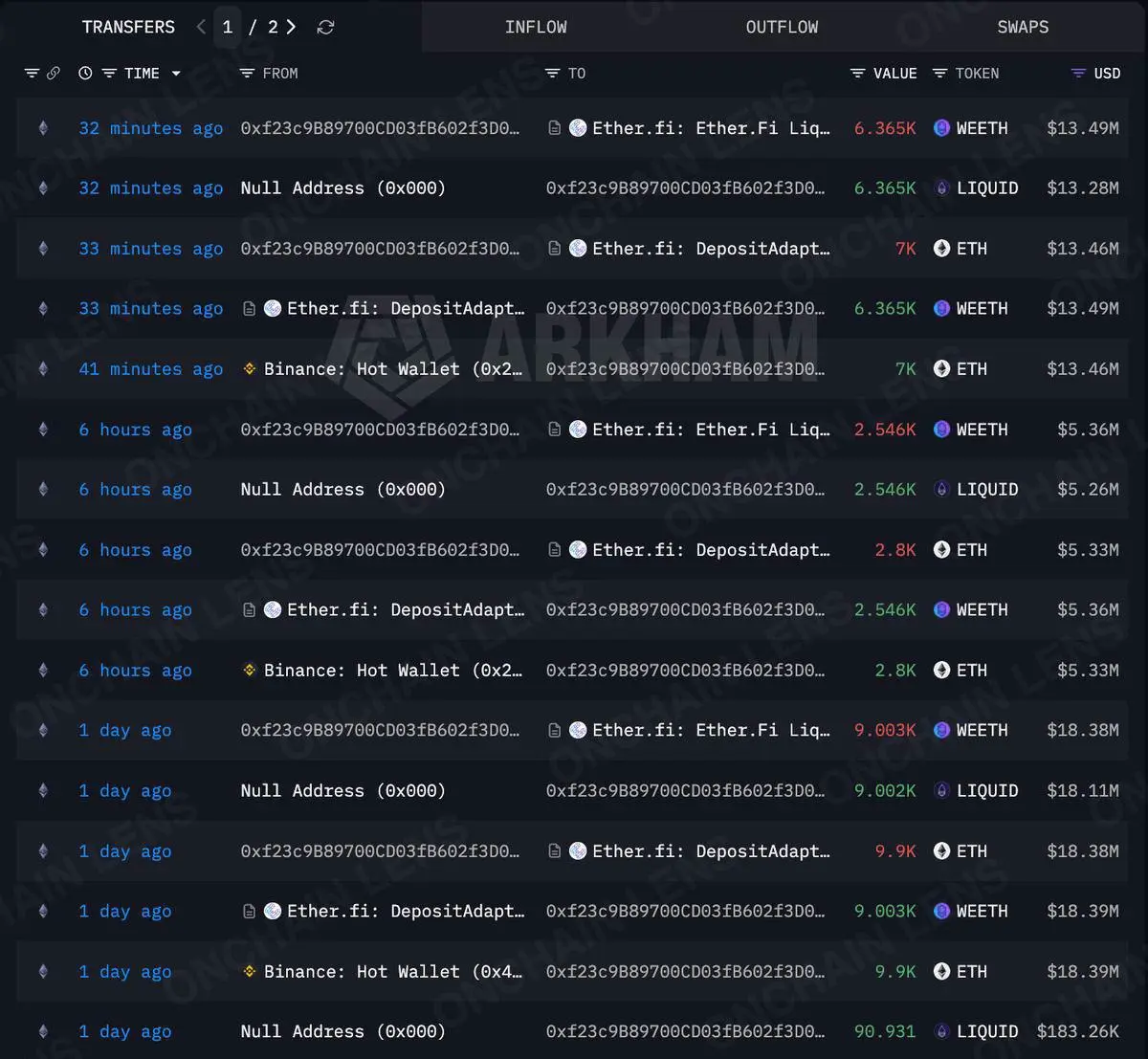Click the Ethereum chain icon in first row
Viewport: 1148px width, 1059px height.
tap(43, 128)
